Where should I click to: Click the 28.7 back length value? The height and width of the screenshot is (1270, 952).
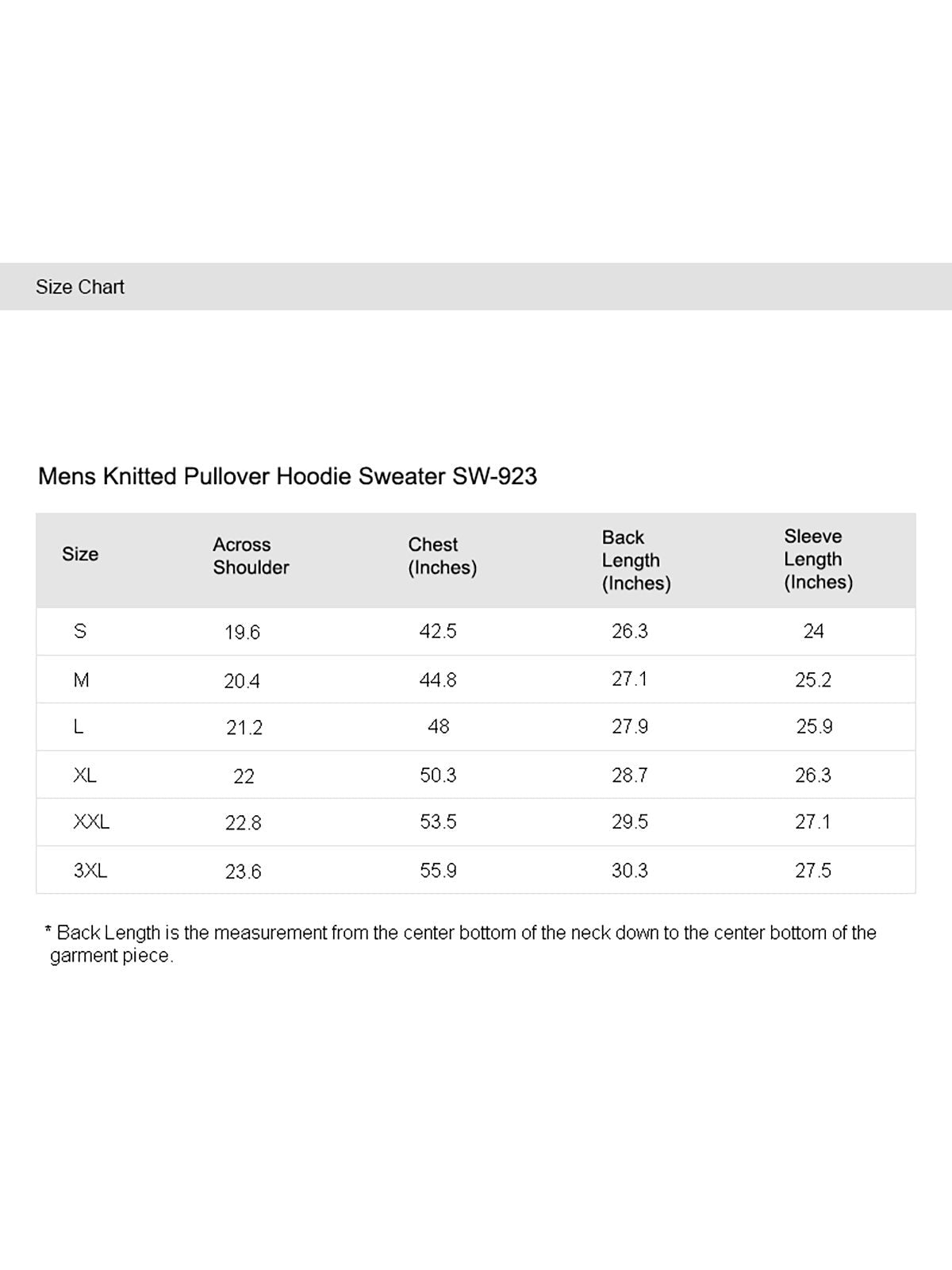click(630, 775)
